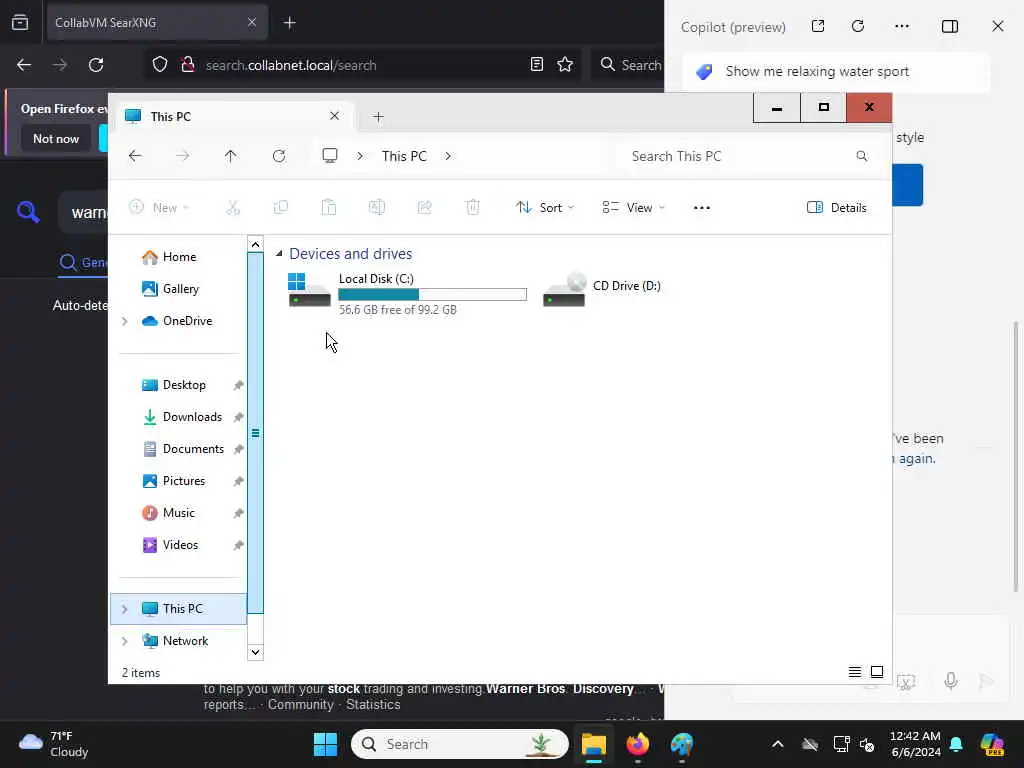The width and height of the screenshot is (1024, 768).
Task: Click the Firefox address bar URL
Action: (291, 65)
